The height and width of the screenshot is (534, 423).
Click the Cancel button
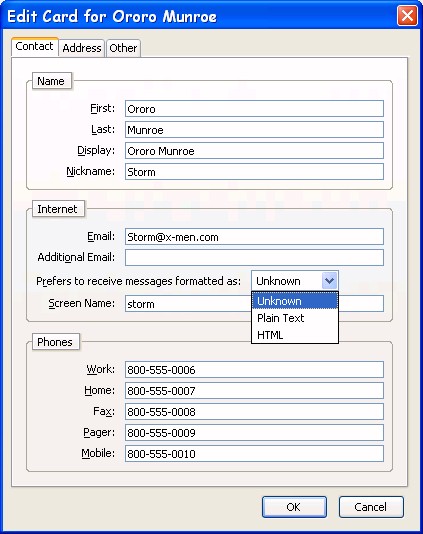tap(371, 507)
